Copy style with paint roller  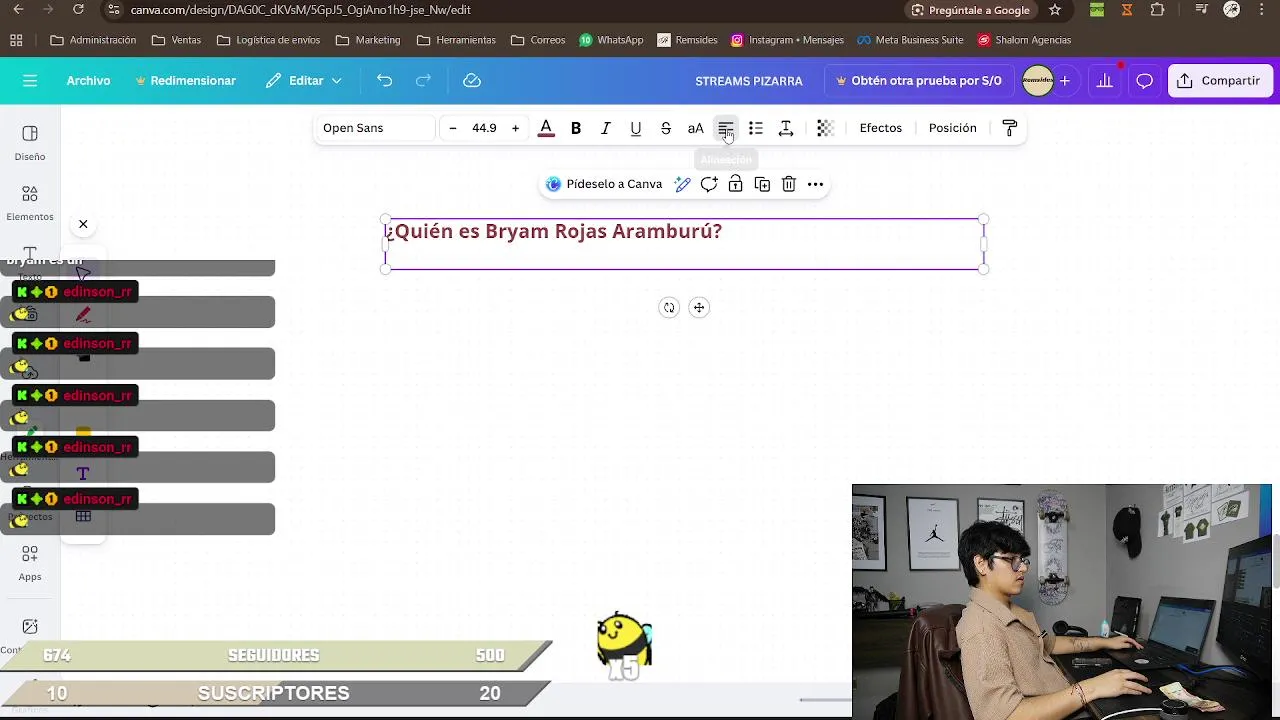(x=1009, y=128)
